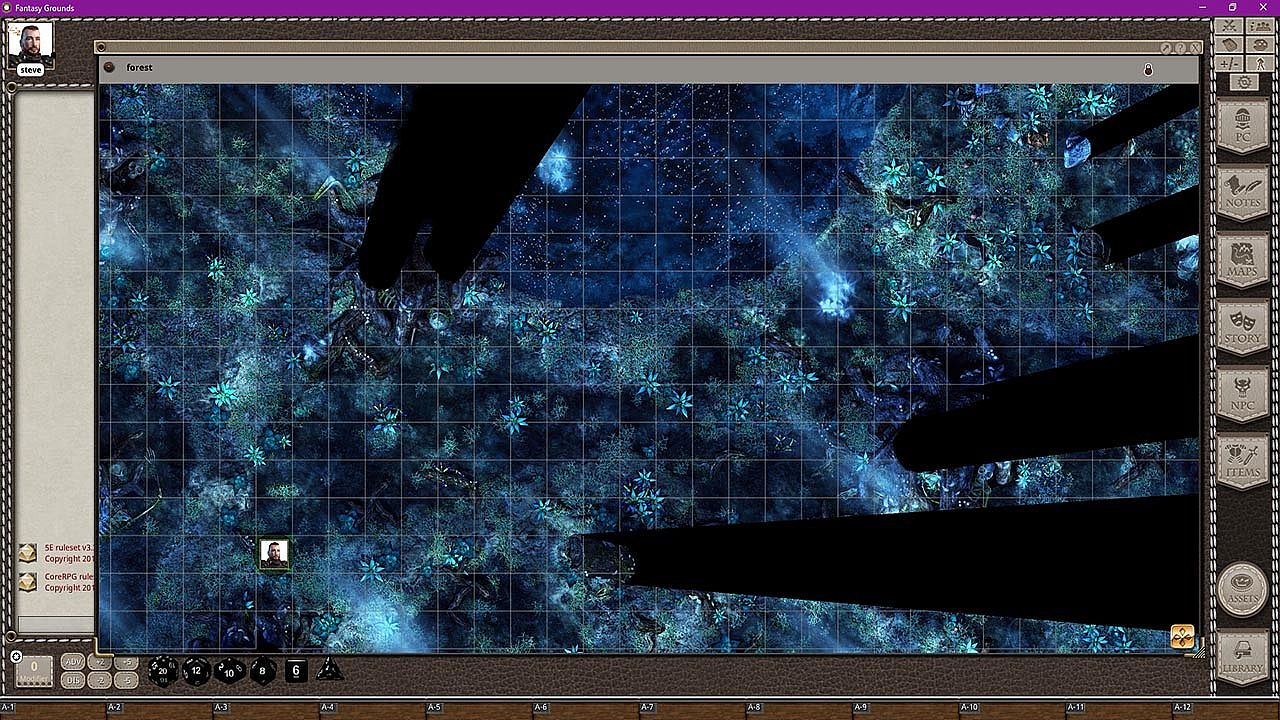The image size is (1280, 720).
Task: Click the forest map lock icon
Action: (x=1148, y=69)
